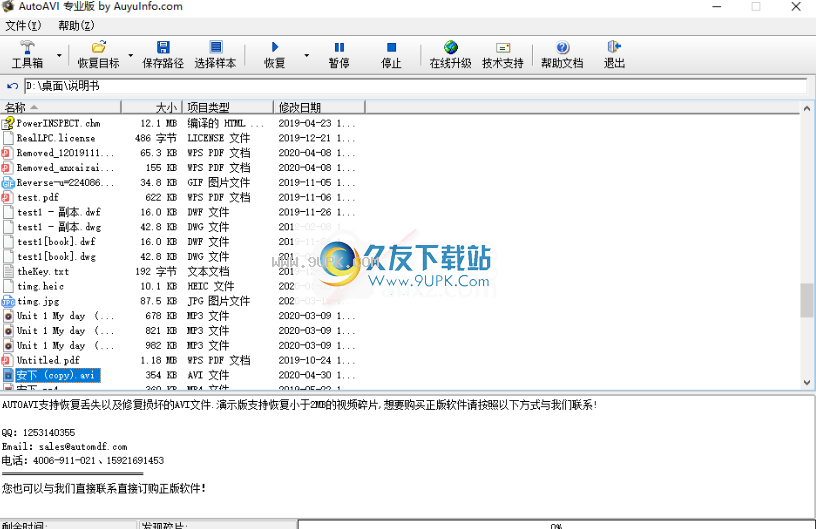Select file Untitled.pdf
The height and width of the screenshot is (529, 816).
click(x=48, y=360)
